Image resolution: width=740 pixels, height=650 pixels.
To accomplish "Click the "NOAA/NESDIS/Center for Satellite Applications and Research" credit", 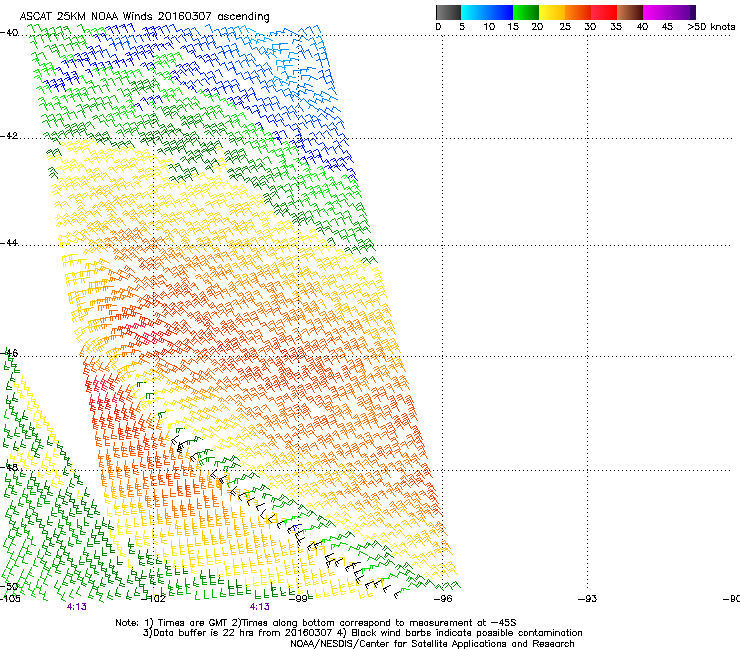I will coord(432,644).
